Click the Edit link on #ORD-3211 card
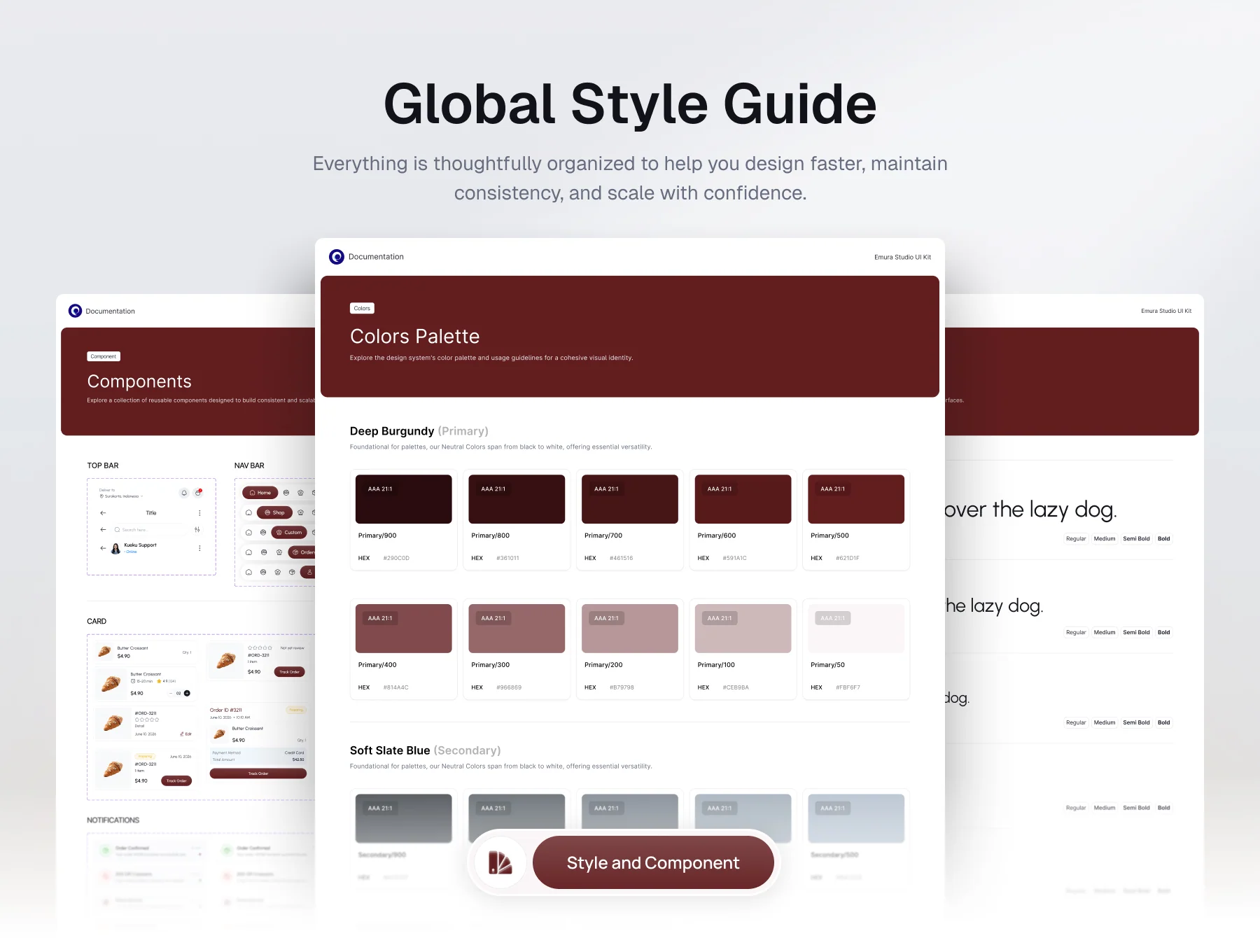 pyautogui.click(x=185, y=734)
